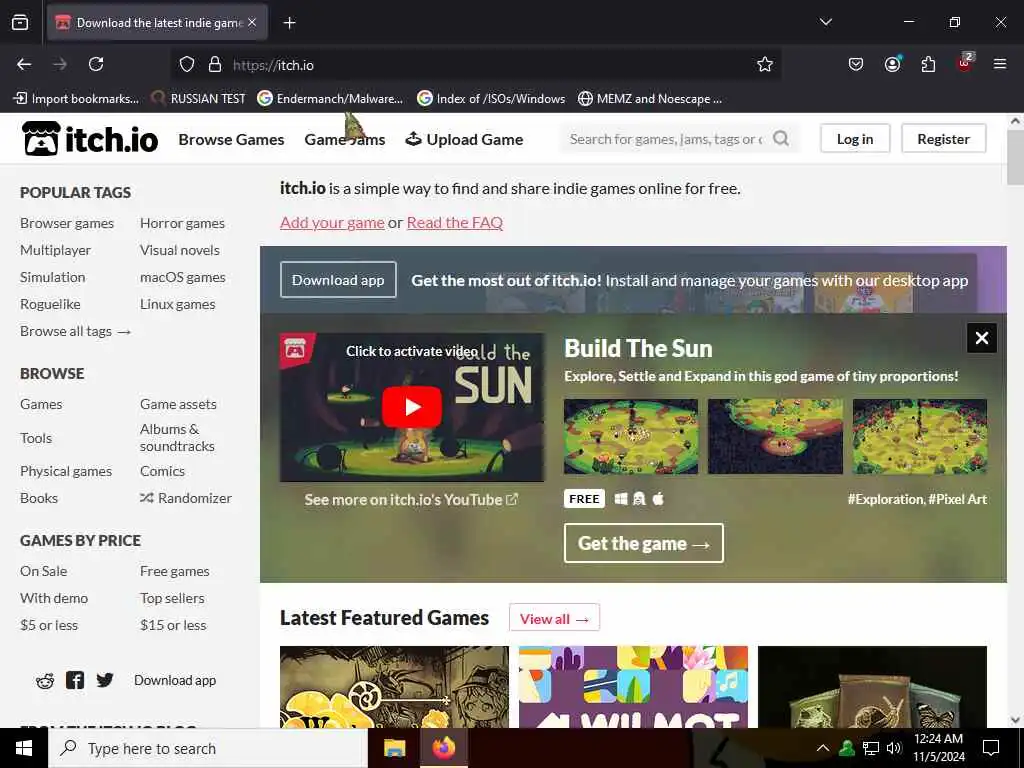Open the Firefox account icon
This screenshot has width=1024, height=768.
(x=892, y=64)
